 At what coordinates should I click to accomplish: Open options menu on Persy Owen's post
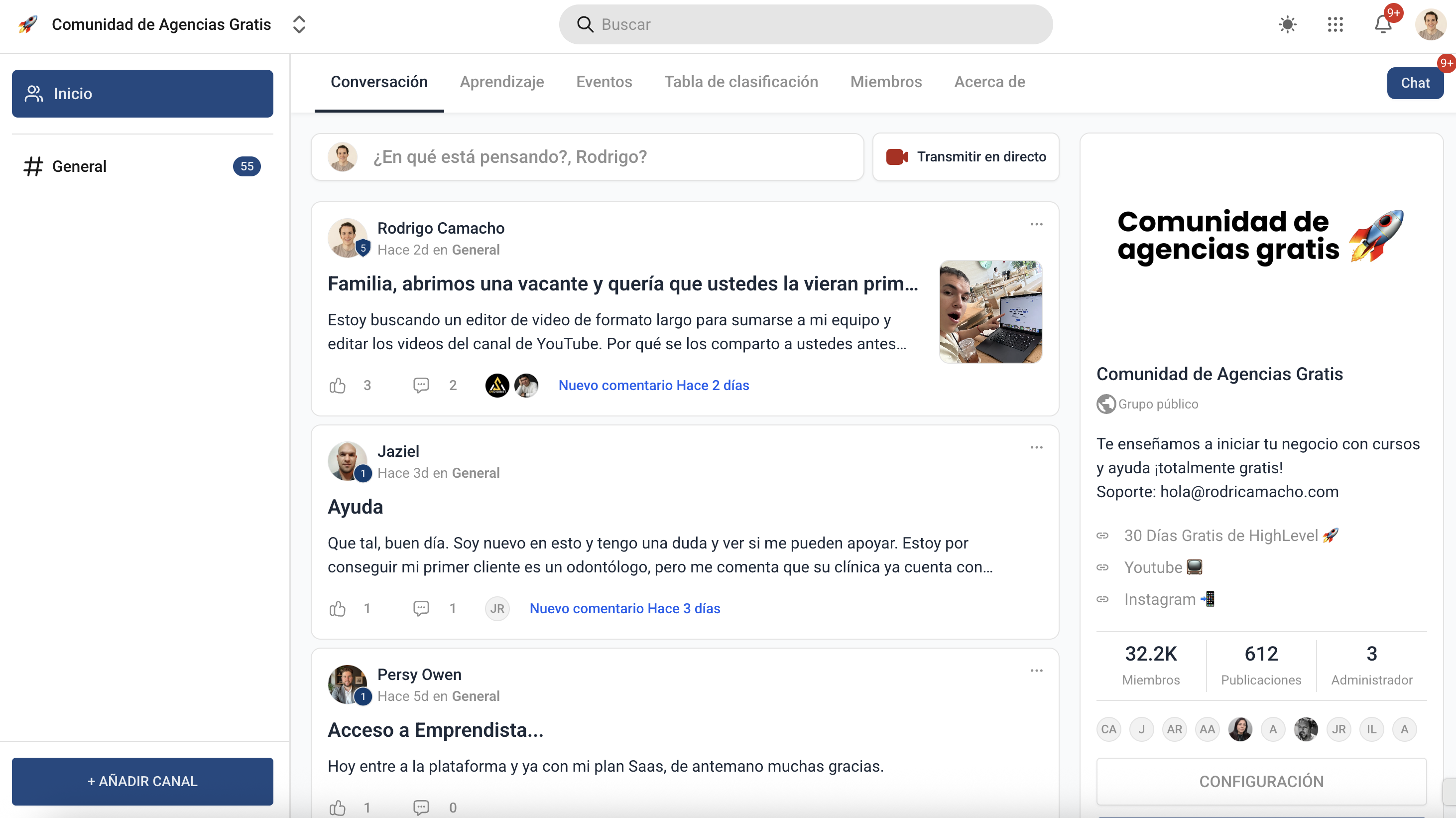1036,671
